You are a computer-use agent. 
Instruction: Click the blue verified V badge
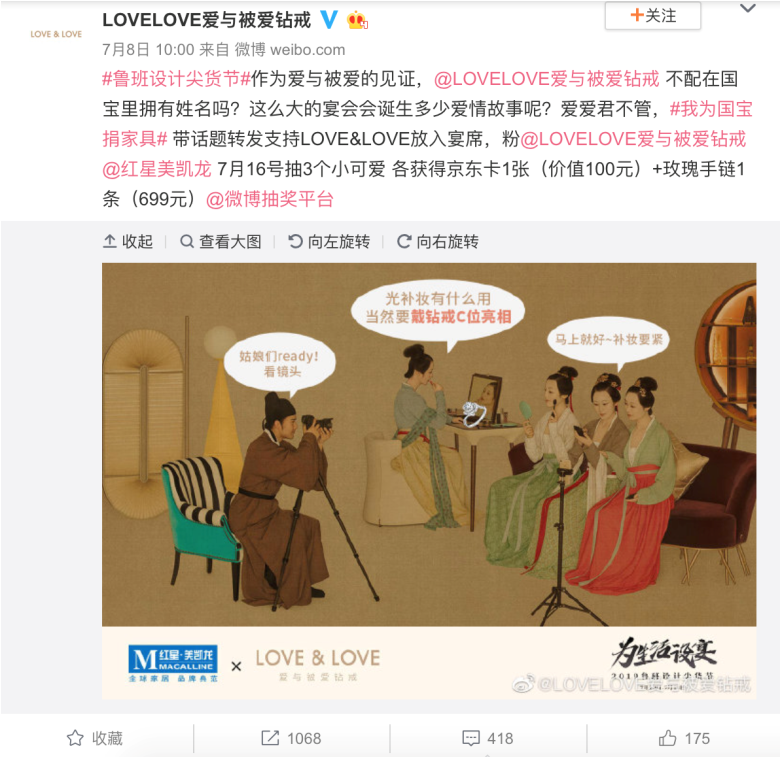pyautogui.click(x=328, y=20)
